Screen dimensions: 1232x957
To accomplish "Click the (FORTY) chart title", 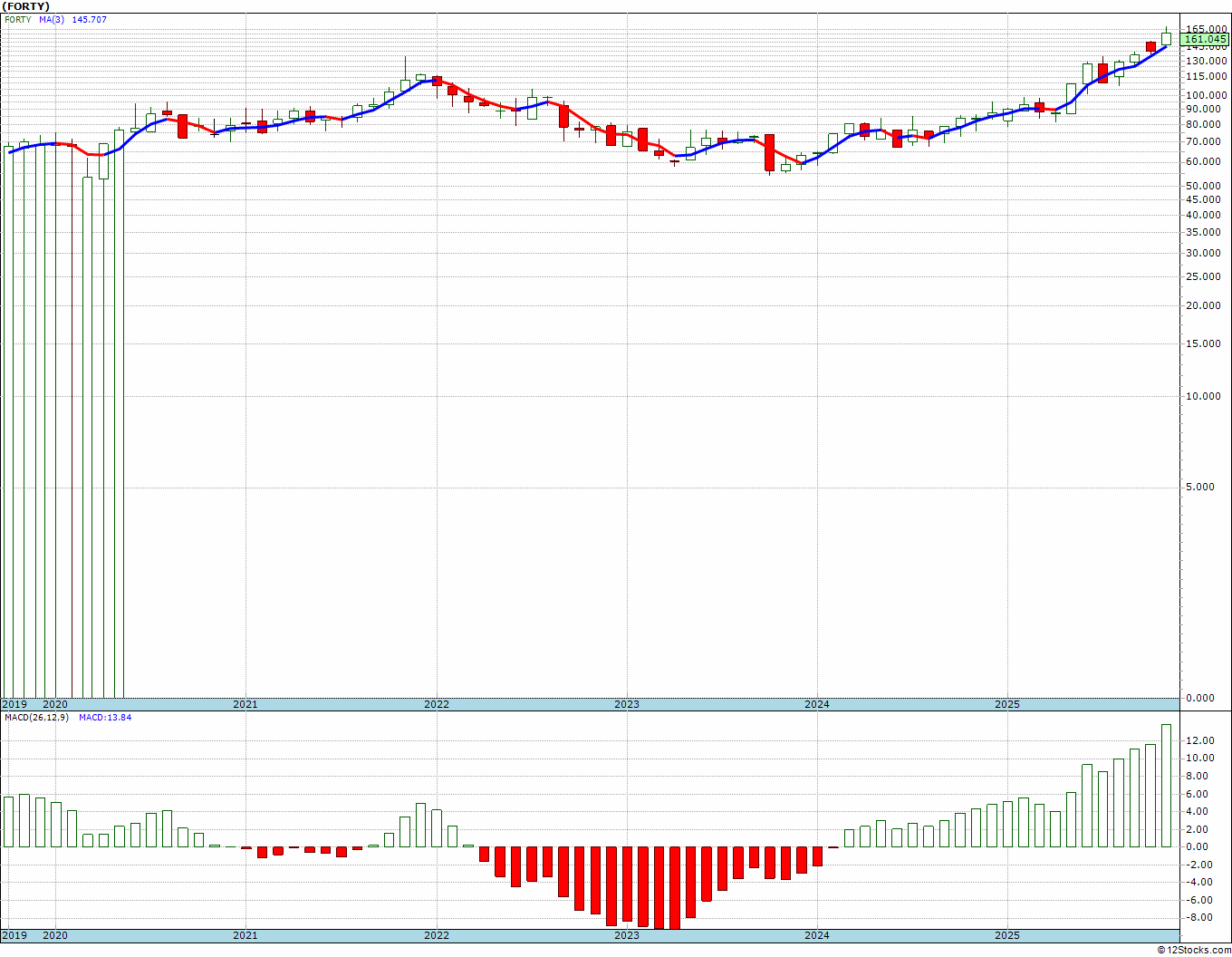I will [x=26, y=6].
